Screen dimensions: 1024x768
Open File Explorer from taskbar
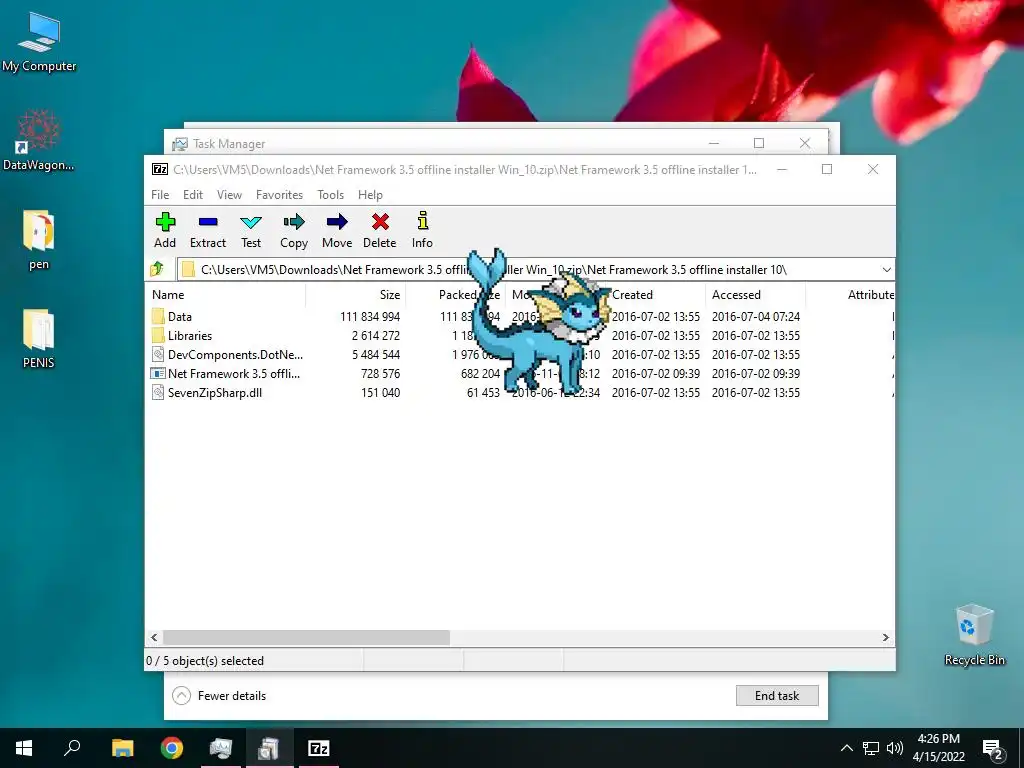[122, 748]
